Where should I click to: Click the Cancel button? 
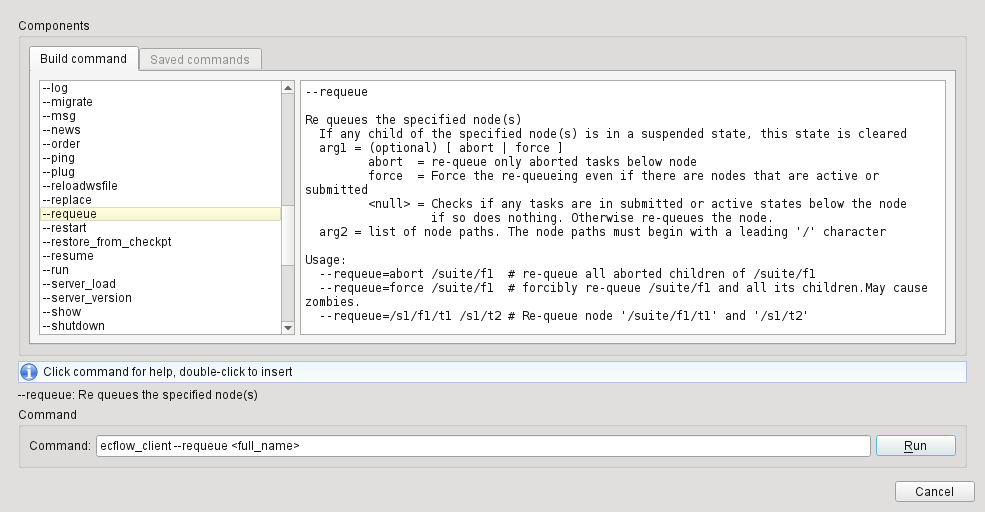click(x=934, y=492)
